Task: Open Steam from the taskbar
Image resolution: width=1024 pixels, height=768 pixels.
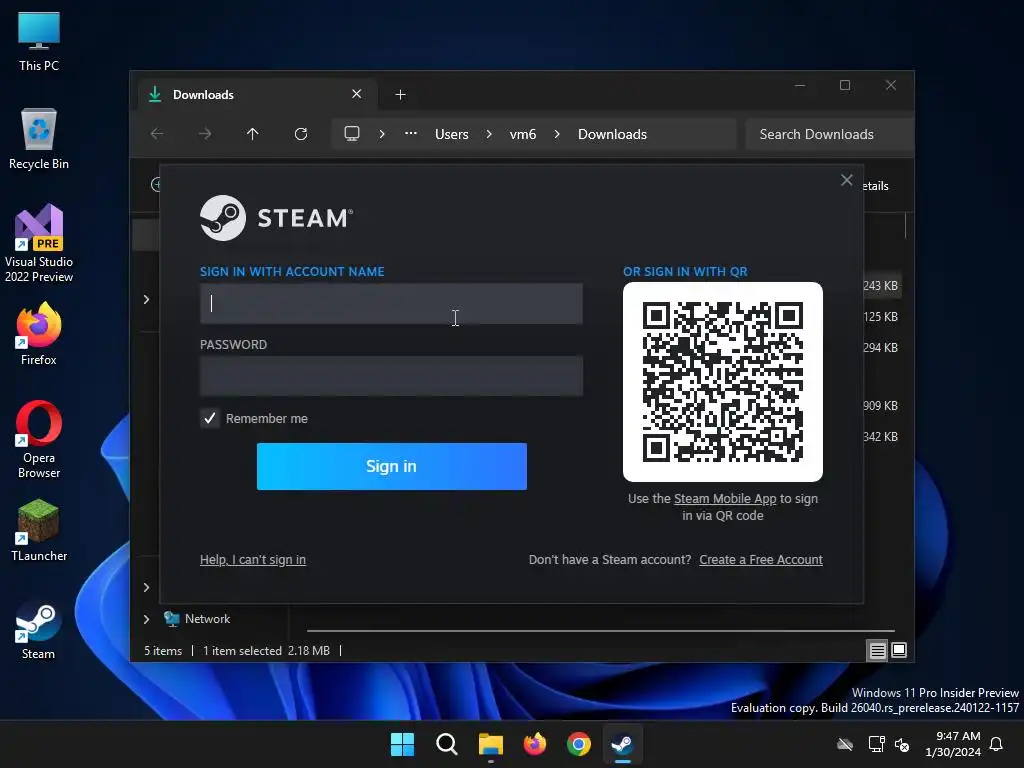Action: [x=622, y=744]
